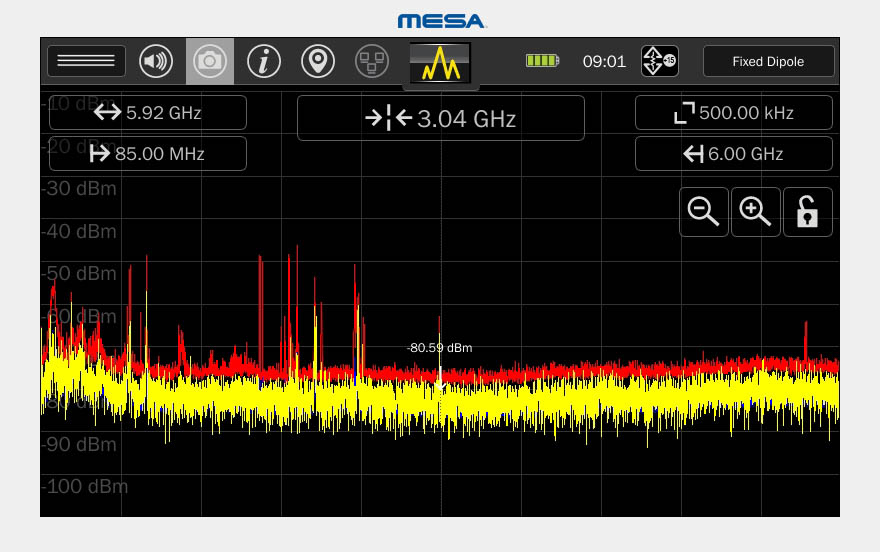Check the battery status indicator
The image size is (880, 552).
(542, 61)
